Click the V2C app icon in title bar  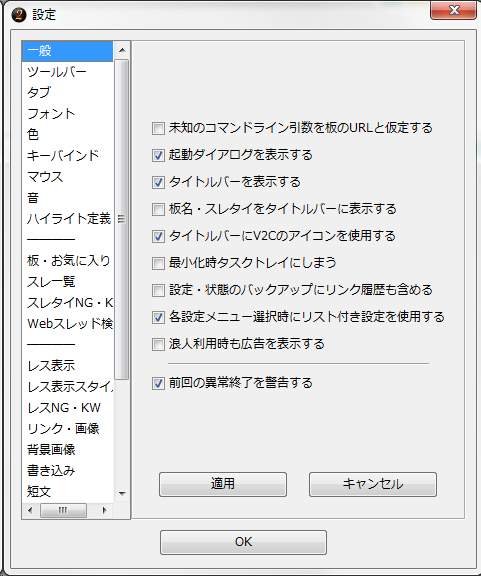19,15
